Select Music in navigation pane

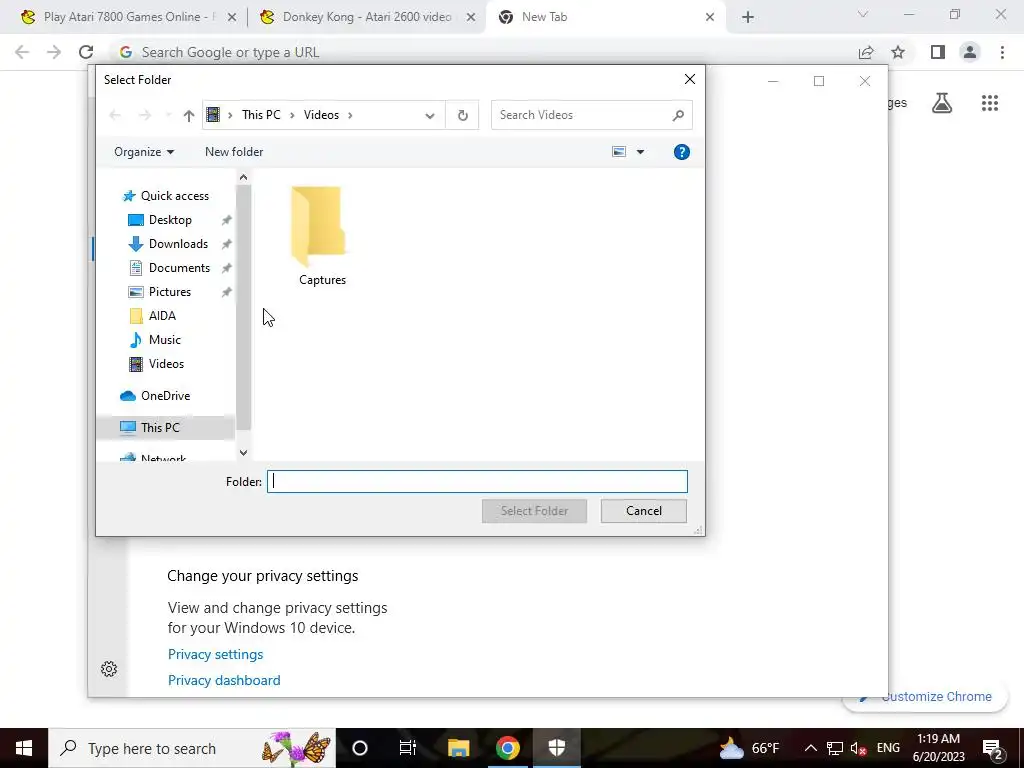point(165,340)
